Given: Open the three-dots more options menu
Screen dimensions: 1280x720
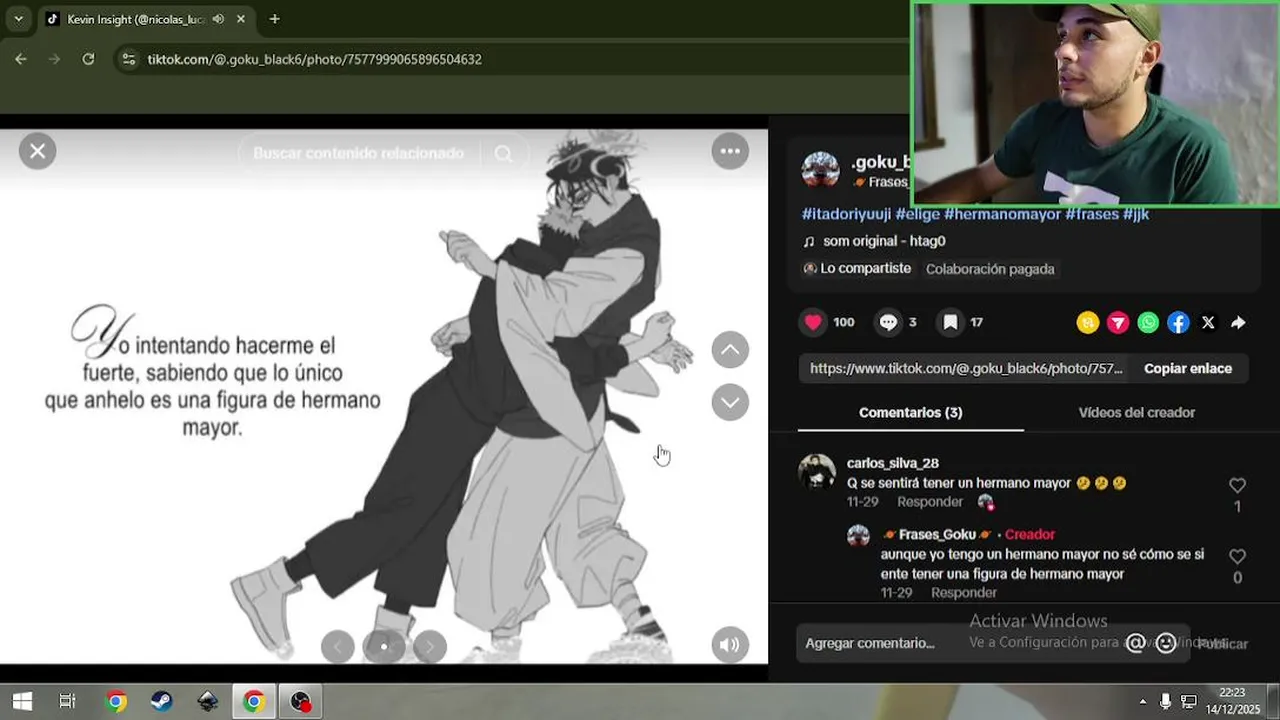Looking at the screenshot, I should click(x=730, y=151).
